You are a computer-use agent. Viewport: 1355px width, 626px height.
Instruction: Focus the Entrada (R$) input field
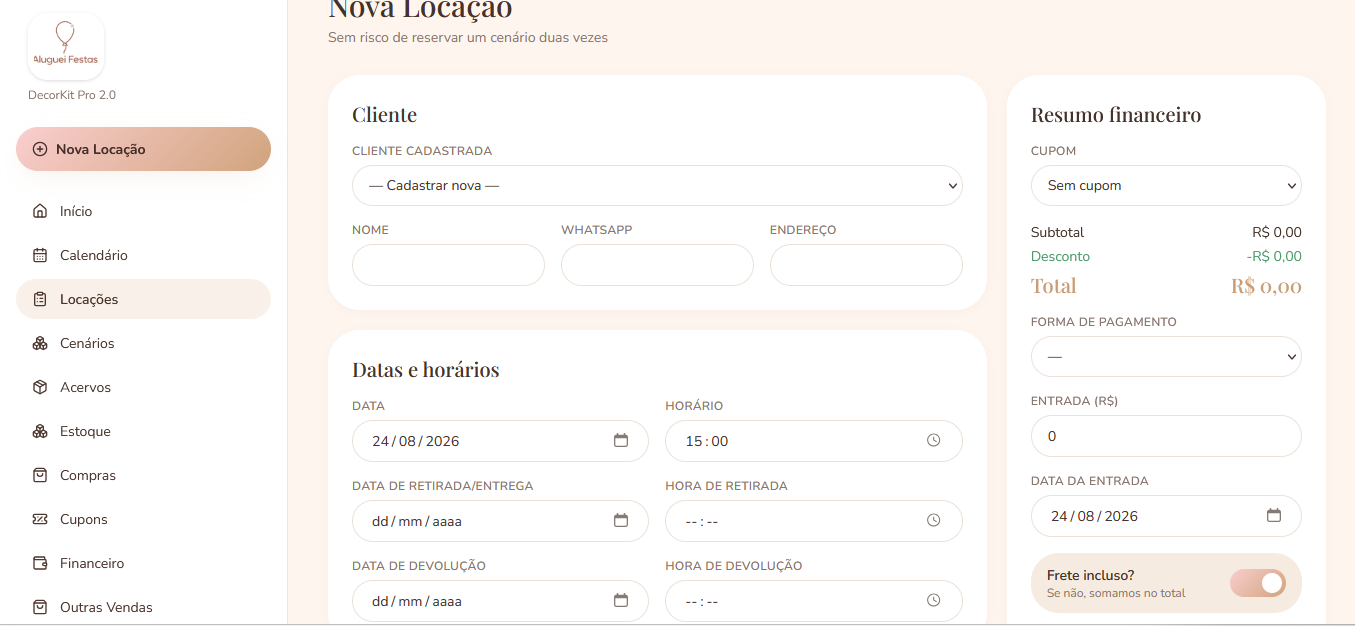(x=1166, y=436)
